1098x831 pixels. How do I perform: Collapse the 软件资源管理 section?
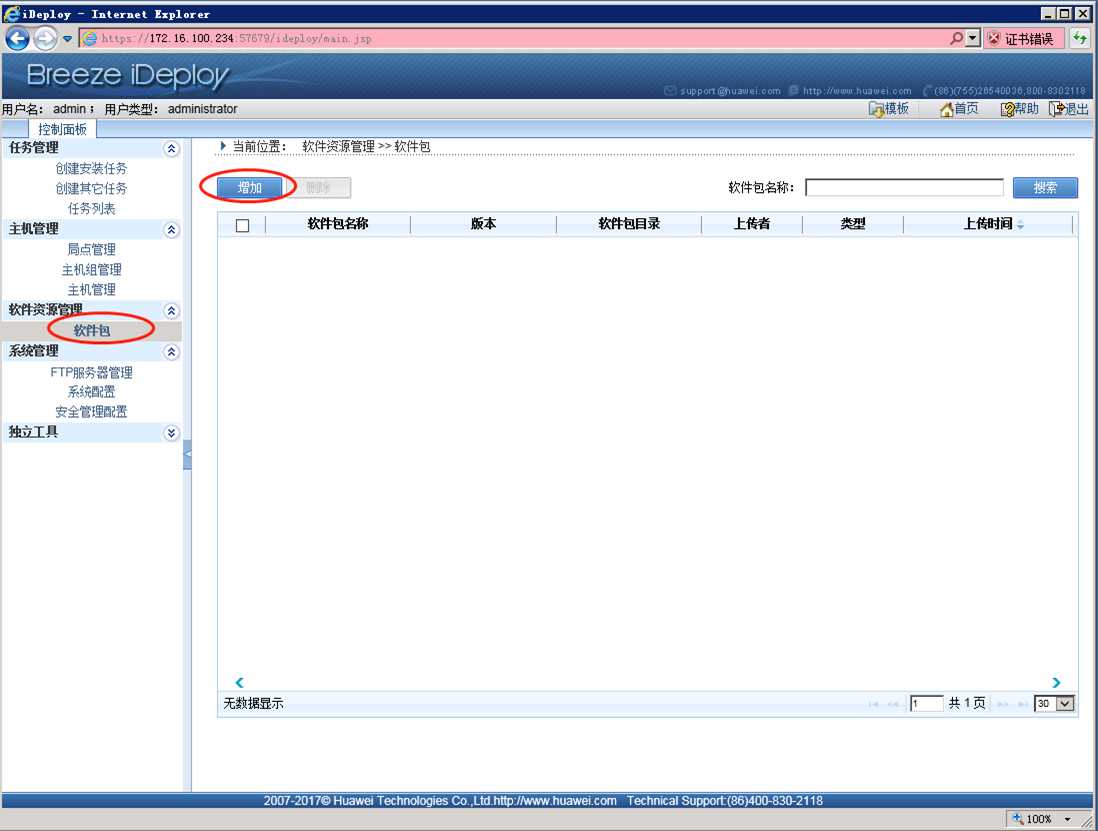pyautogui.click(x=171, y=311)
